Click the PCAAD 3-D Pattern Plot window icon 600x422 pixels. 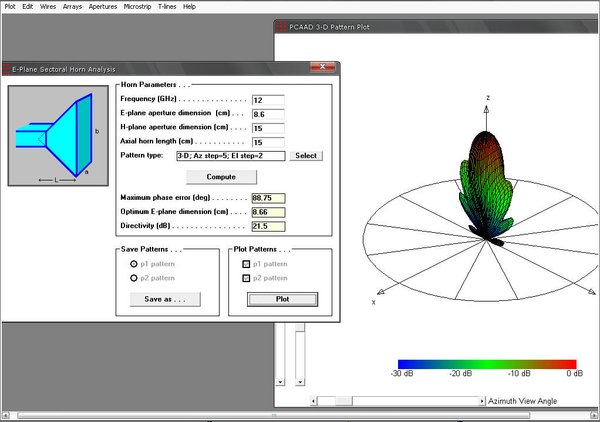(x=281, y=27)
